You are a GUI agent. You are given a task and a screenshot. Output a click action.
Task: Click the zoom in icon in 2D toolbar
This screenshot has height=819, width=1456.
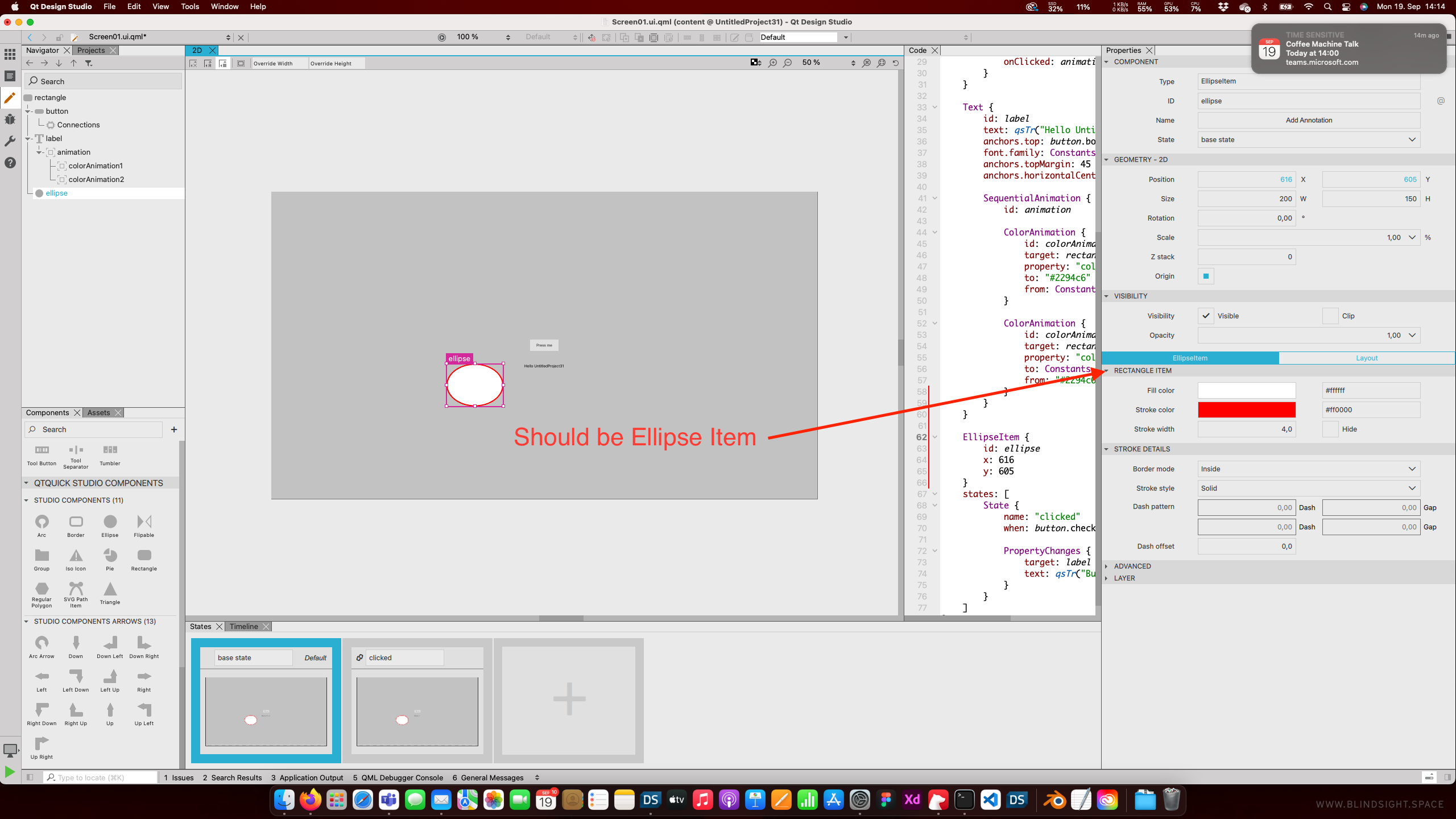point(772,63)
